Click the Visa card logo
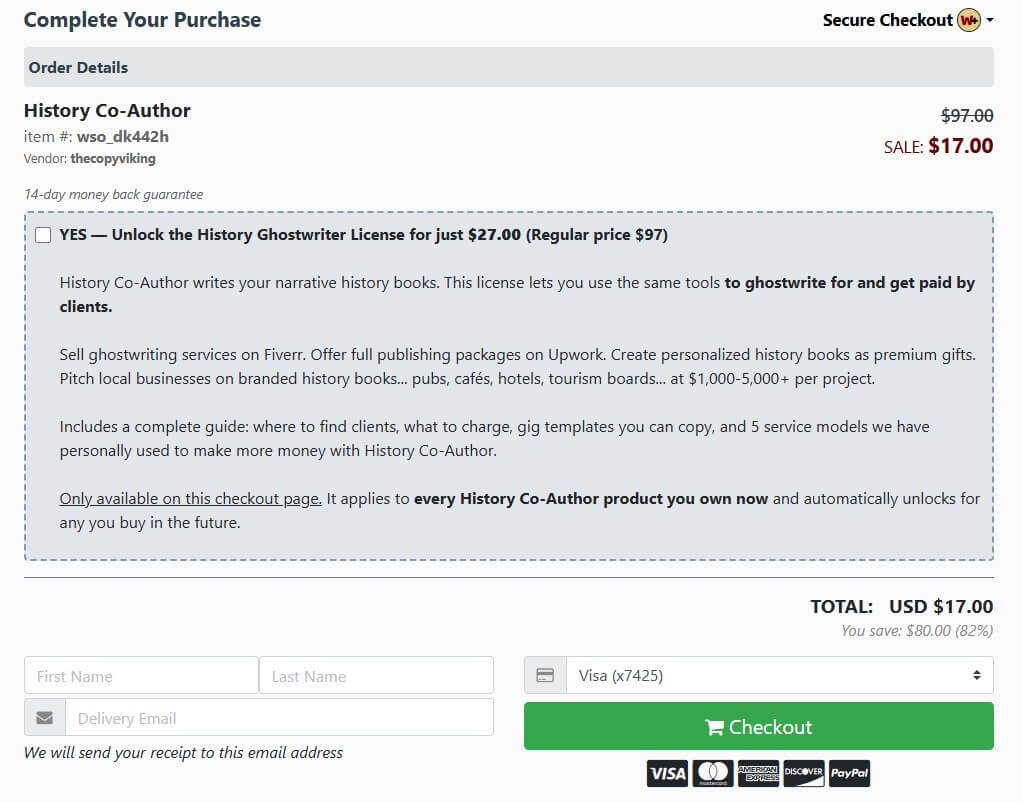Screen dimensions: 1022x802 [x=667, y=773]
